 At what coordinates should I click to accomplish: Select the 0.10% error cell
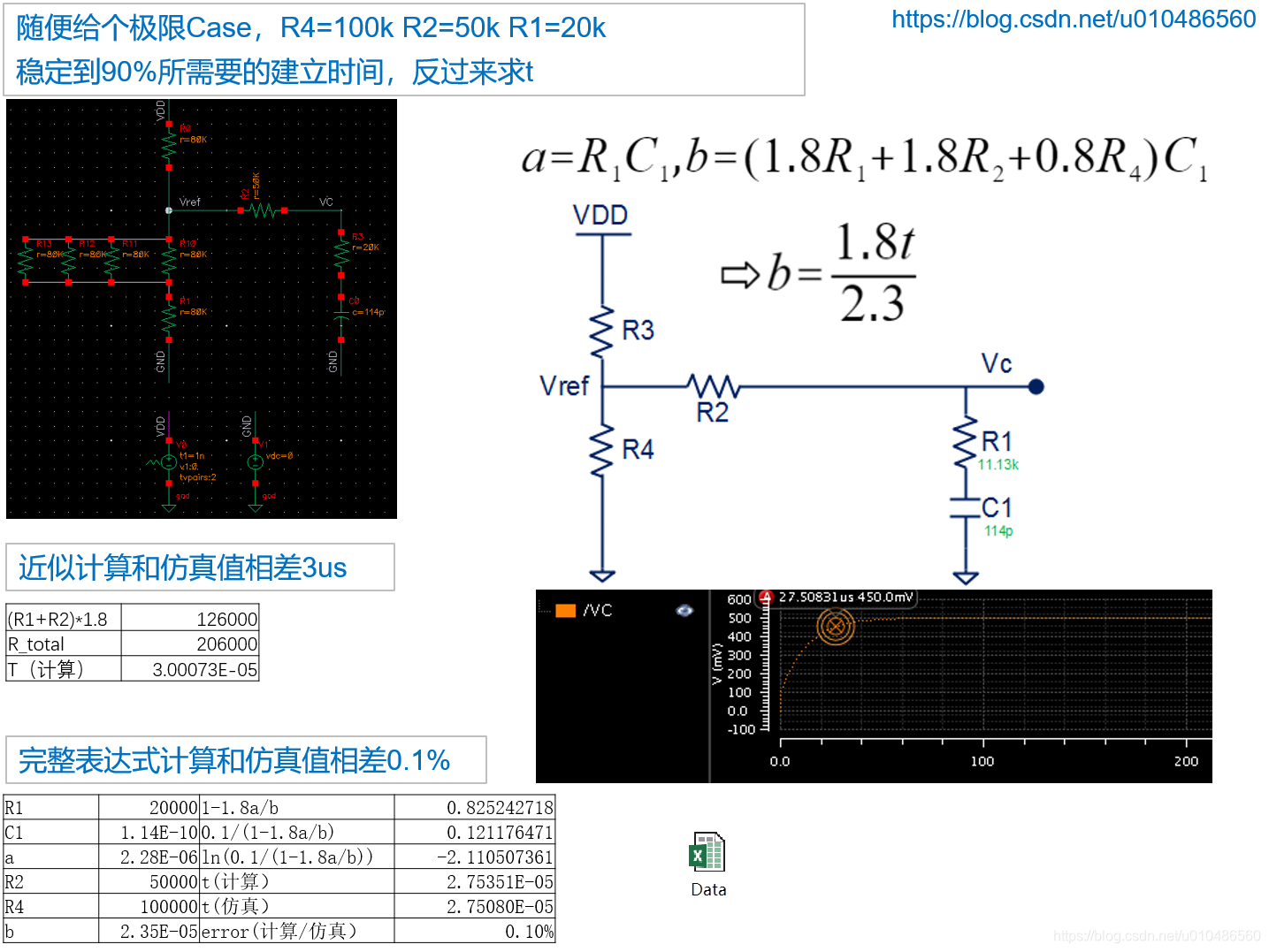pos(474,931)
